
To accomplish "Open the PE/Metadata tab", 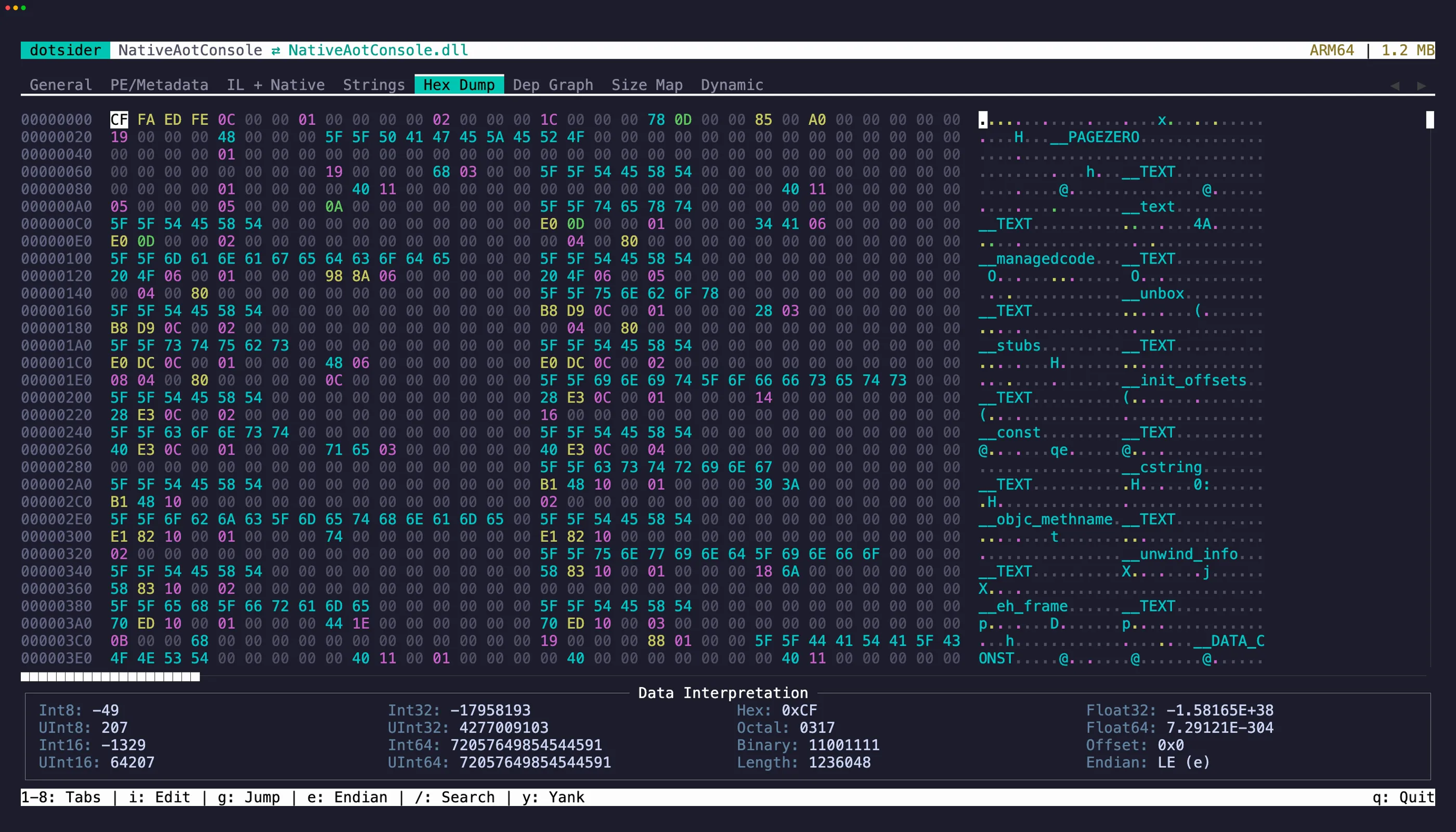I will click(x=159, y=85).
